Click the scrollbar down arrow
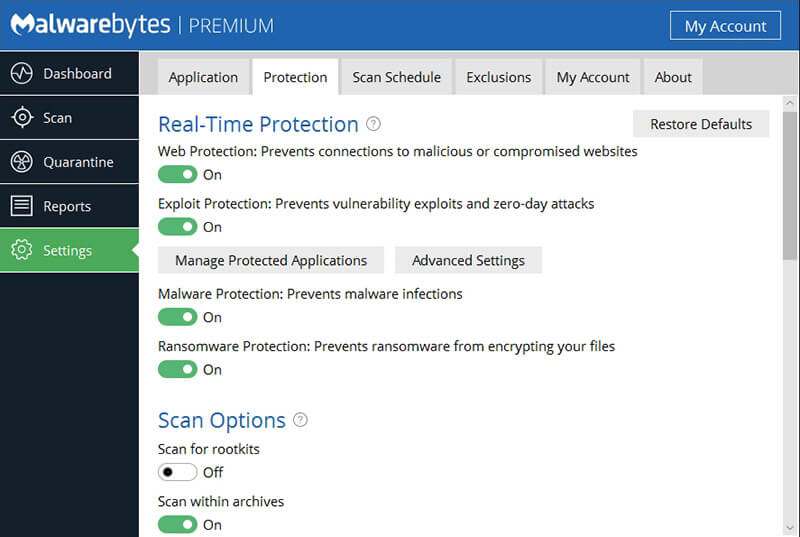The height and width of the screenshot is (537, 800). coord(789,525)
